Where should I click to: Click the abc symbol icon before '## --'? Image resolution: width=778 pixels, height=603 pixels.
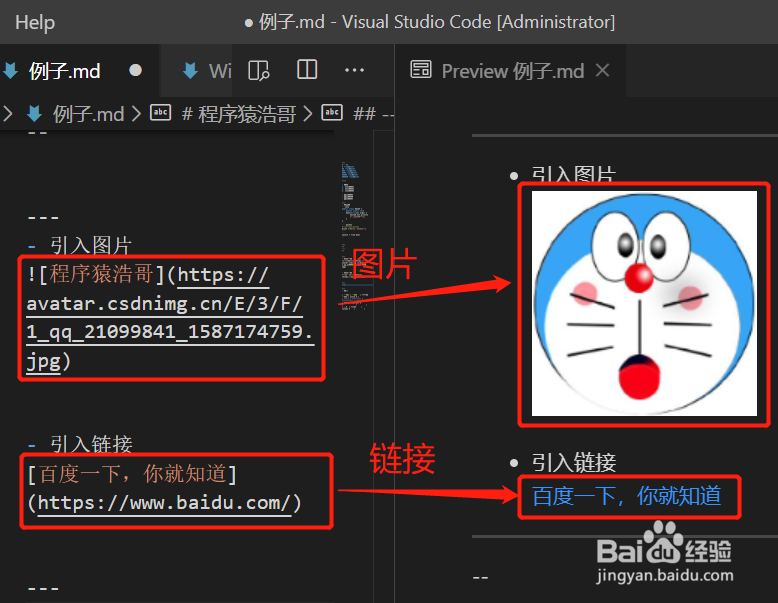[x=332, y=113]
